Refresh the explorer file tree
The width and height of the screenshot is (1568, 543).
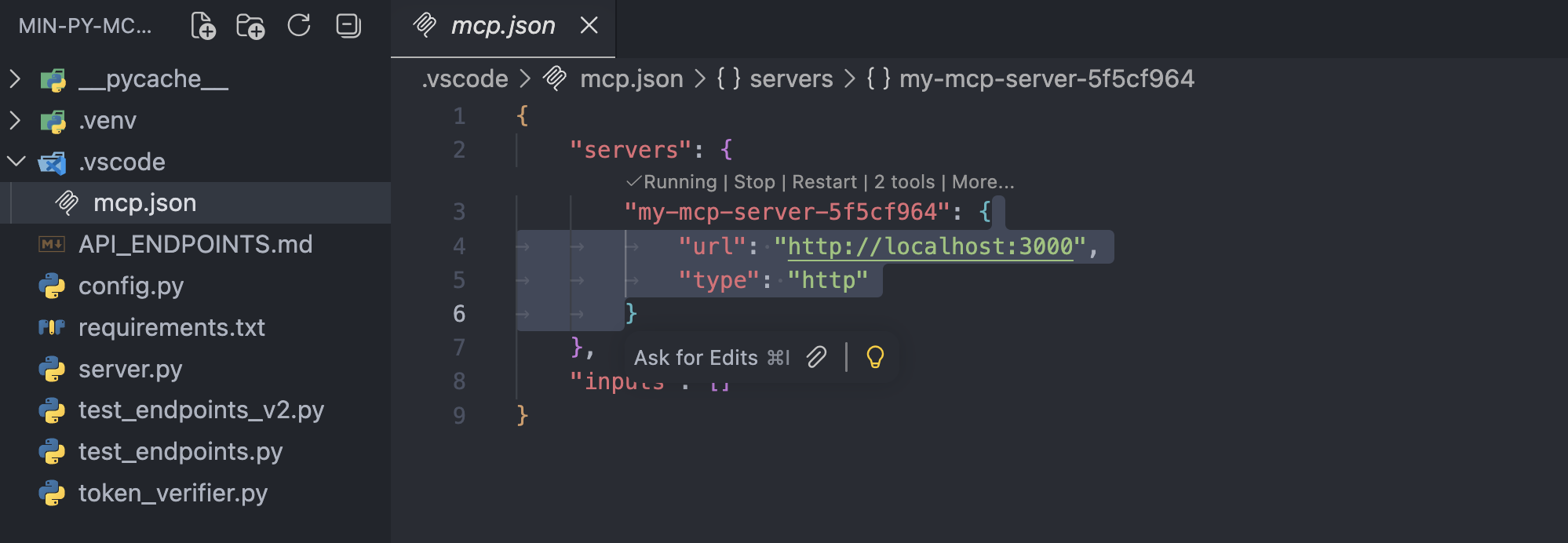pyautogui.click(x=299, y=26)
